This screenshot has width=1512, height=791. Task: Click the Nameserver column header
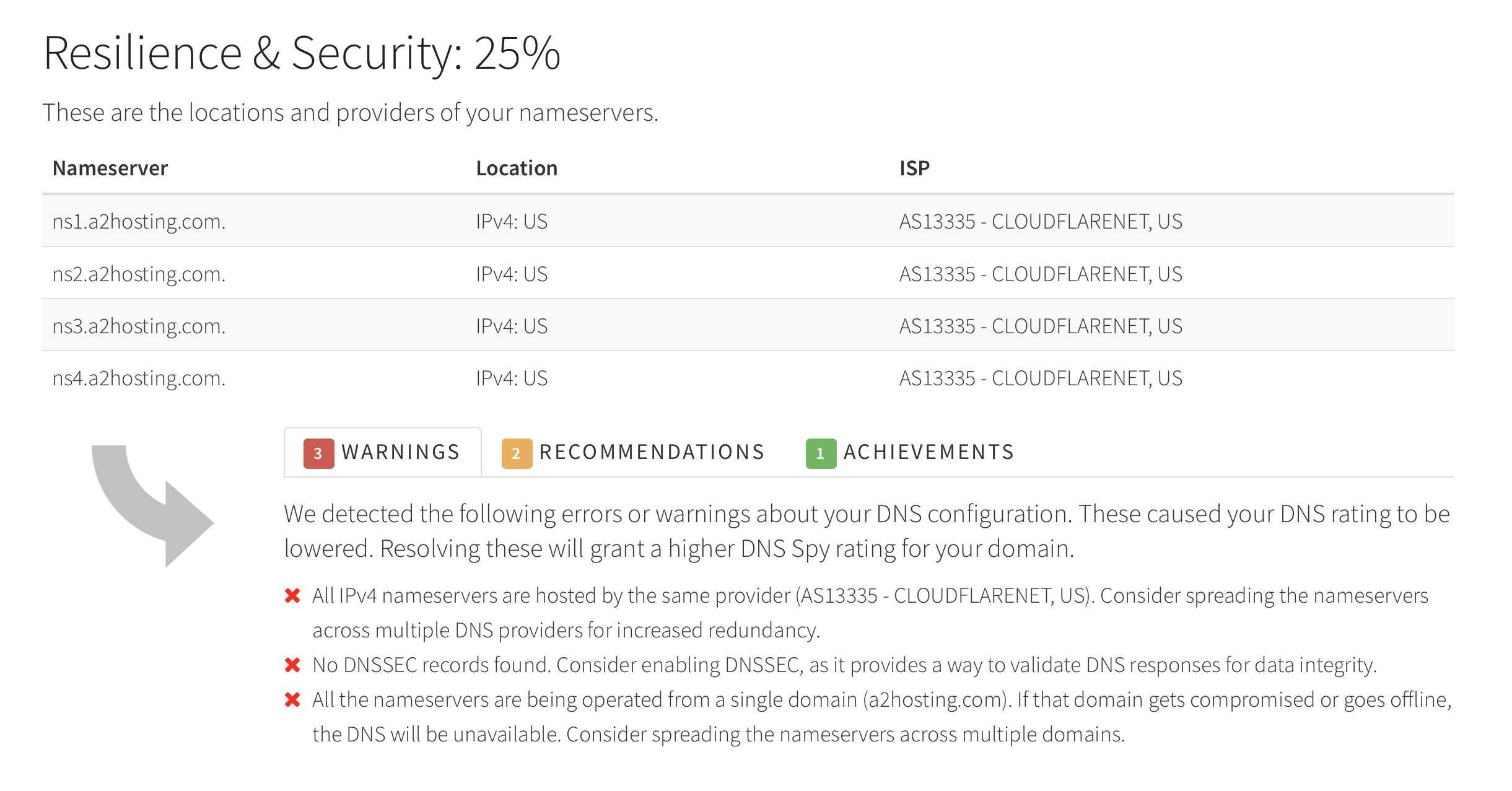tap(110, 168)
